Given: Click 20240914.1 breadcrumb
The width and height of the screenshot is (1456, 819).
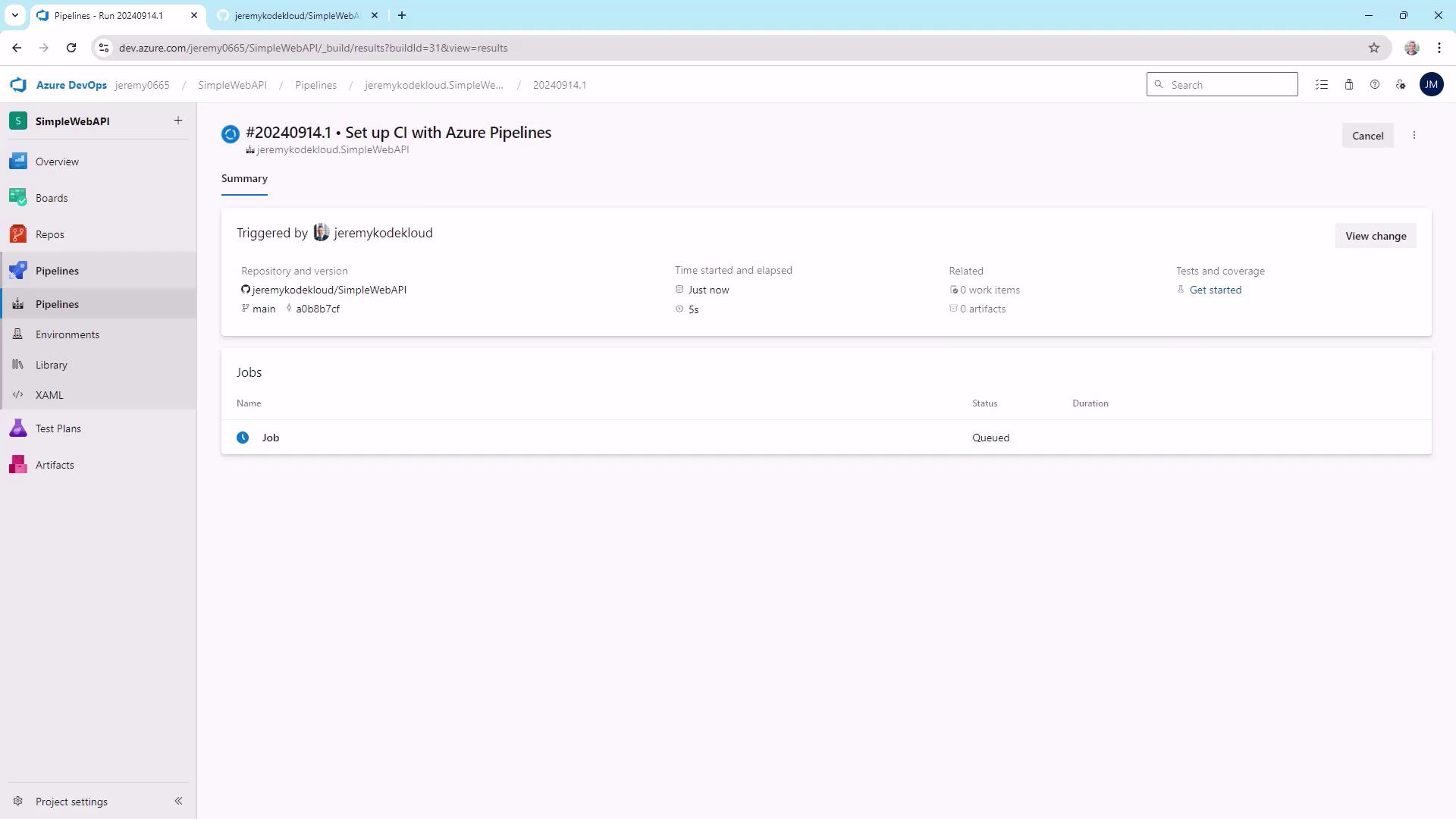Looking at the screenshot, I should [x=560, y=85].
